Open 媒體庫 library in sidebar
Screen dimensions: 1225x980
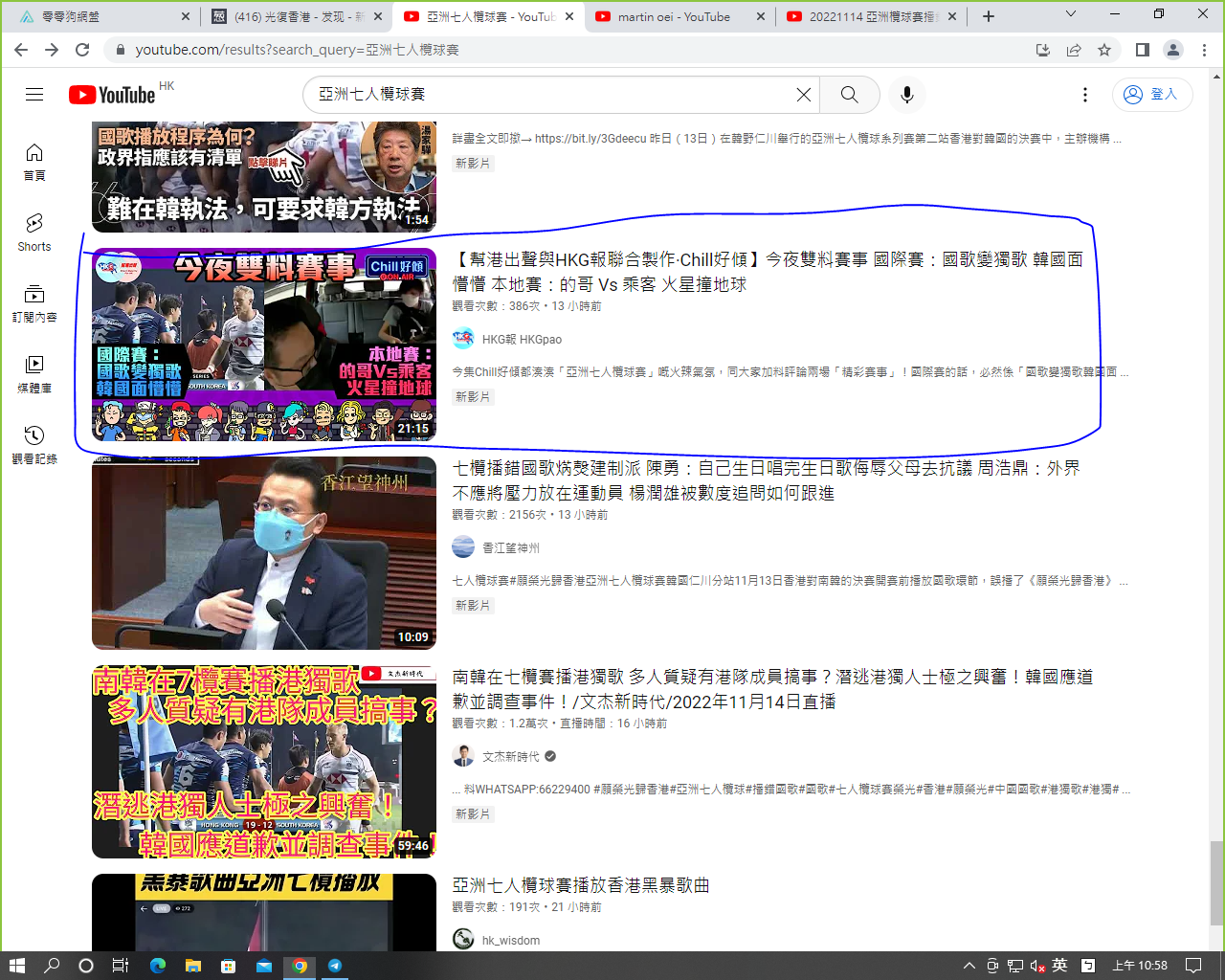34,374
